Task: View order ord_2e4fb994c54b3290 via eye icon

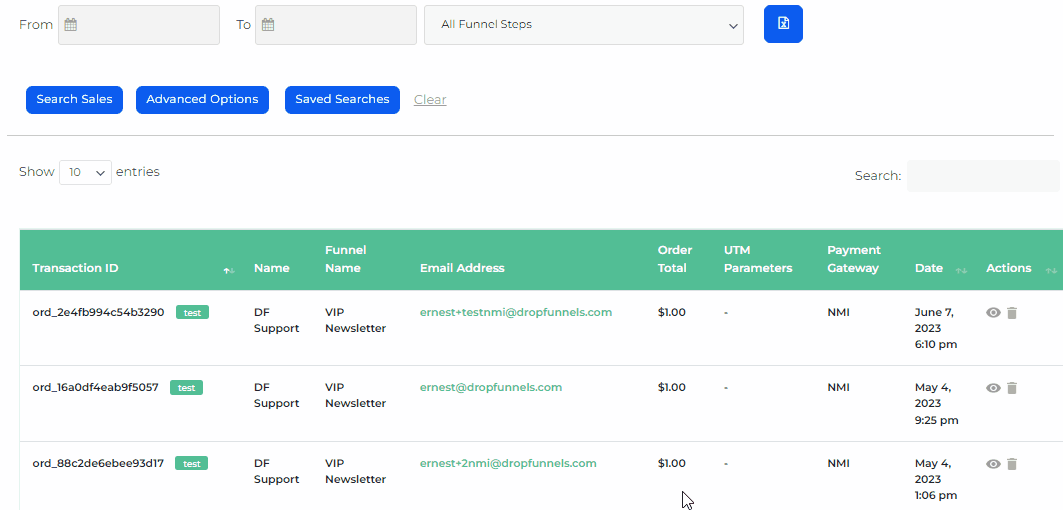Action: pos(993,313)
